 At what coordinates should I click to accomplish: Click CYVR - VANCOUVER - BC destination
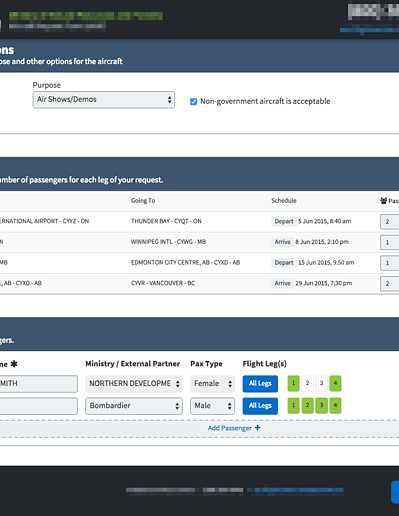point(163,283)
